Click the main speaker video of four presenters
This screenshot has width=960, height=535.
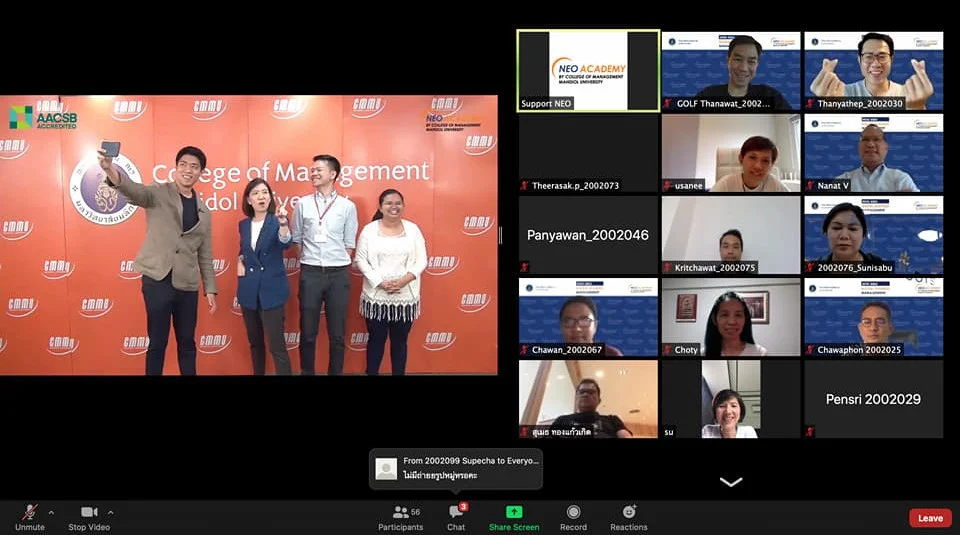coord(249,235)
